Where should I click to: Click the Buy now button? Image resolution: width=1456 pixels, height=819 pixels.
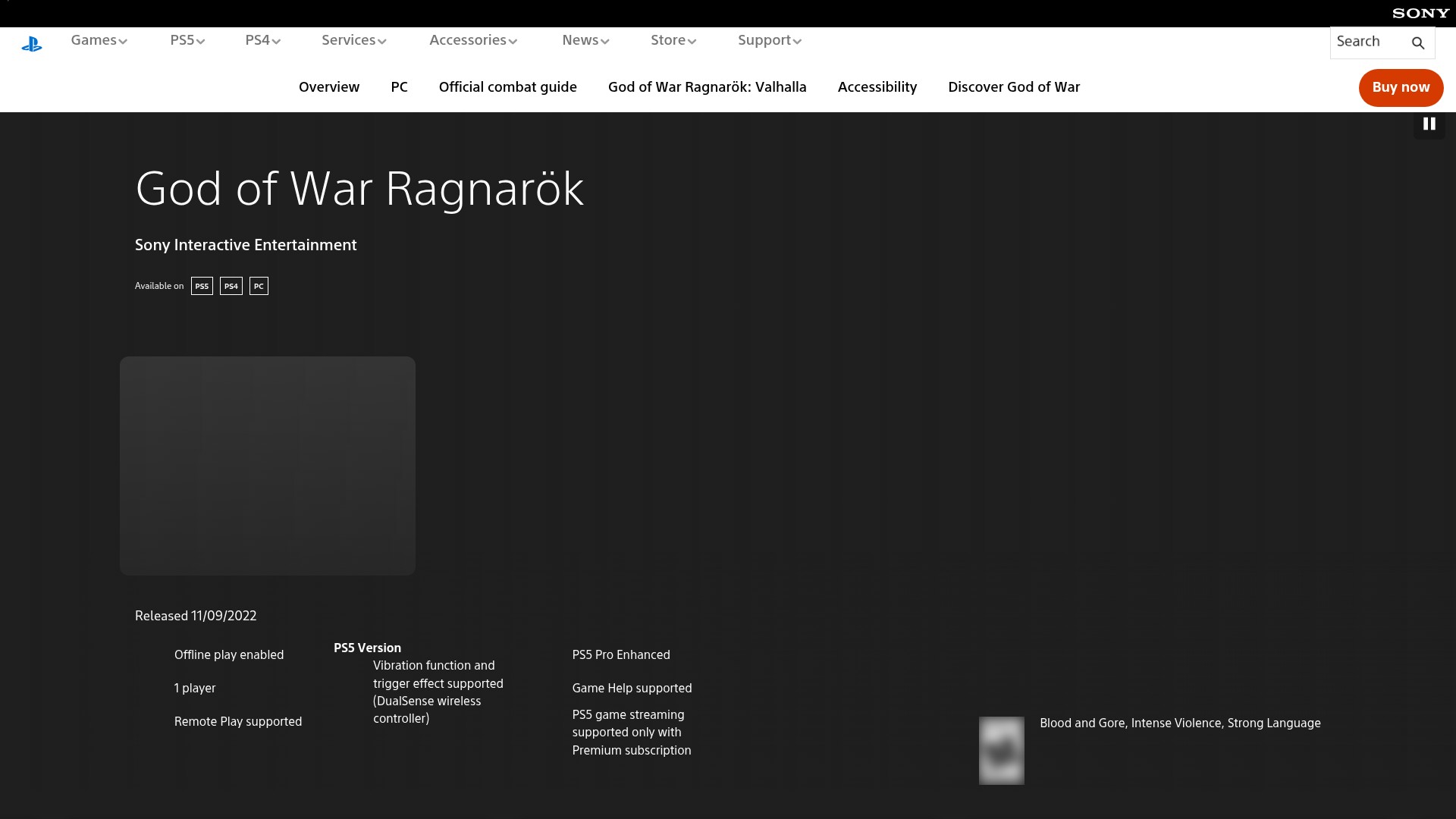[1401, 88]
